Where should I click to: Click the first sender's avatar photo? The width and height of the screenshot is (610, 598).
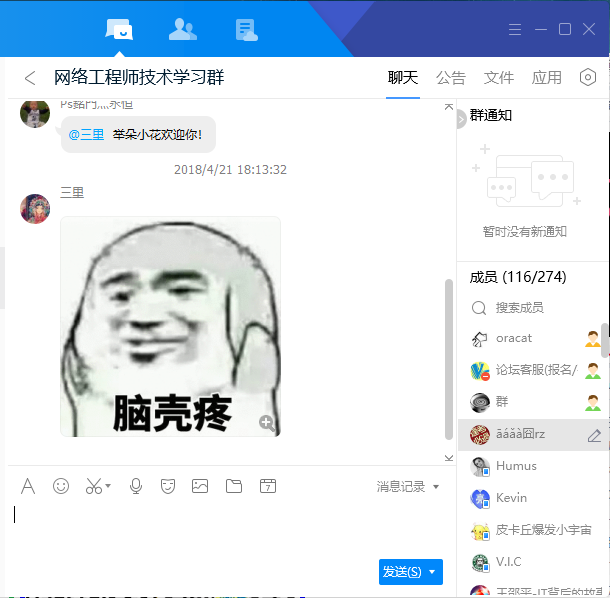(x=35, y=114)
